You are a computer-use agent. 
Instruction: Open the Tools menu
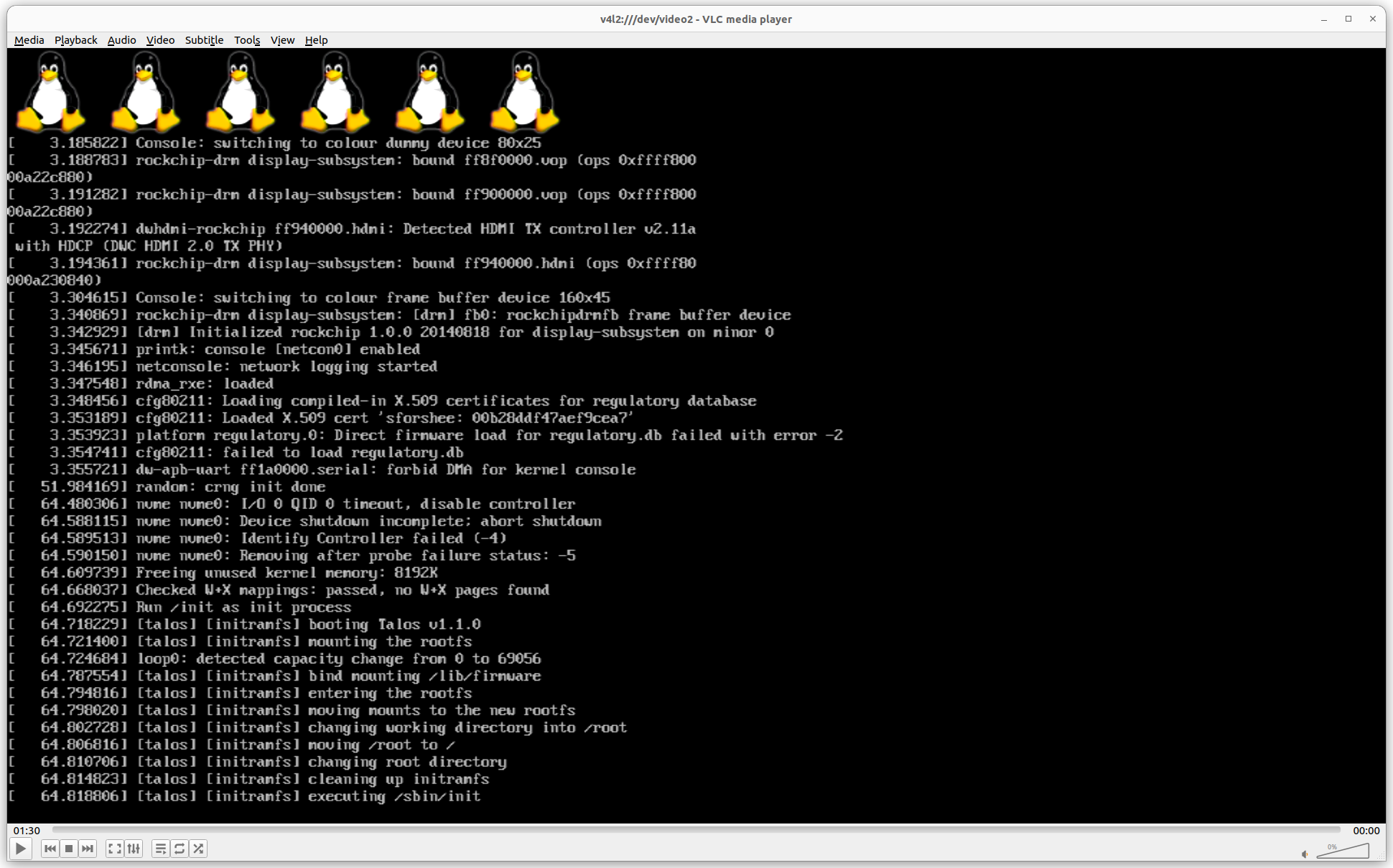pyautogui.click(x=247, y=40)
